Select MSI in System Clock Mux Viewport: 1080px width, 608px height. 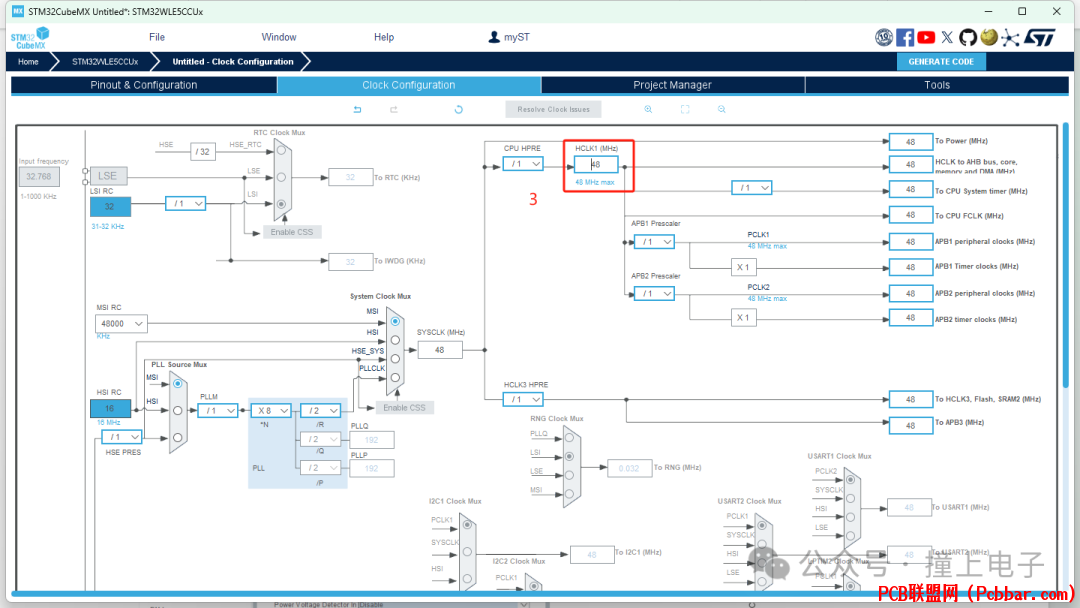(x=395, y=322)
